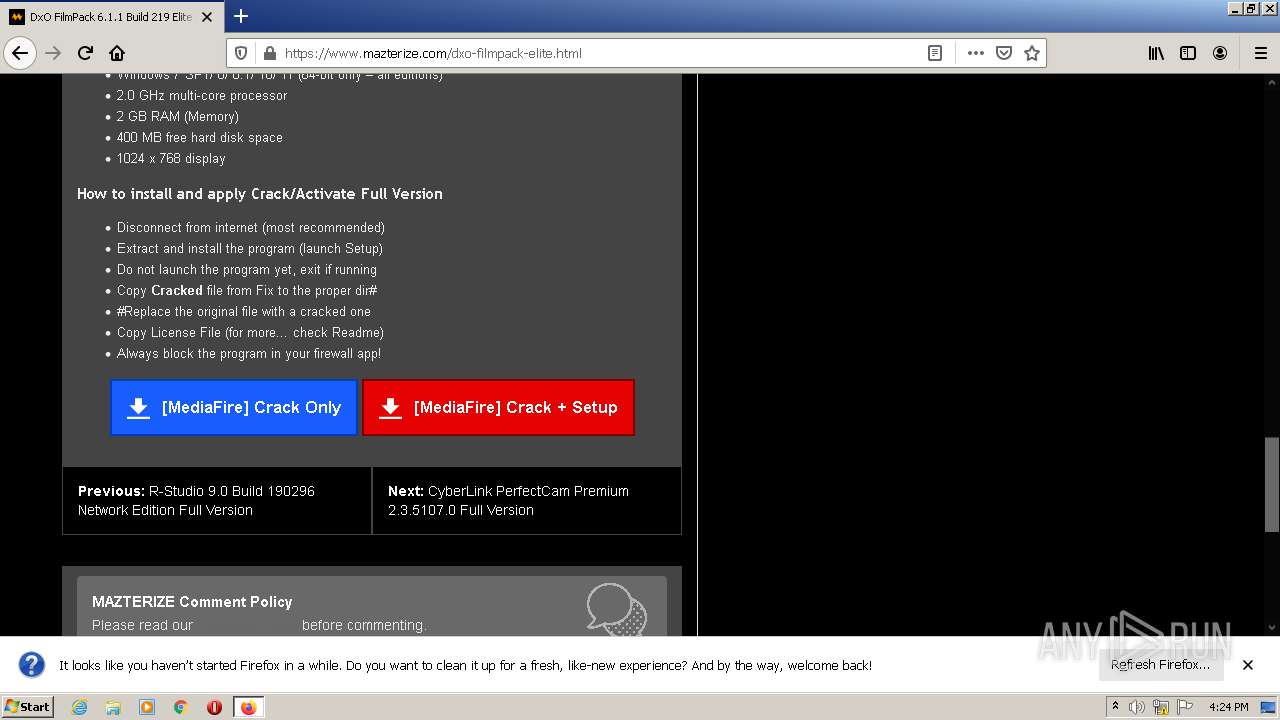1280x720 pixels.
Task: Click 'Copy License File' instruction line
Action: click(250, 332)
